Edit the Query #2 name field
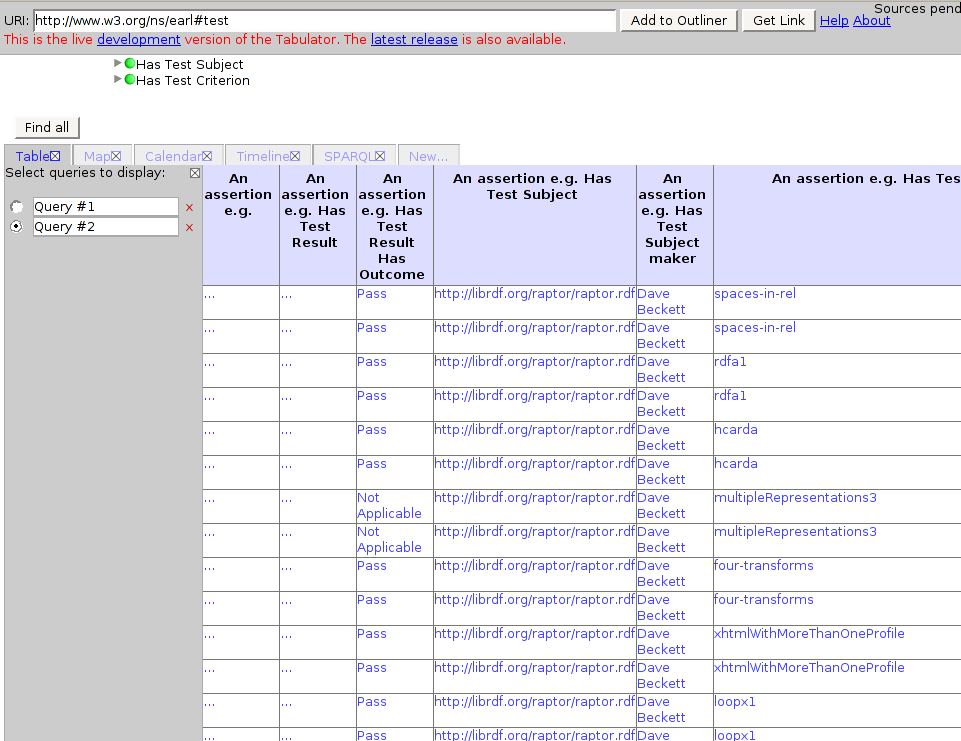This screenshot has height=741, width=961. [x=105, y=226]
